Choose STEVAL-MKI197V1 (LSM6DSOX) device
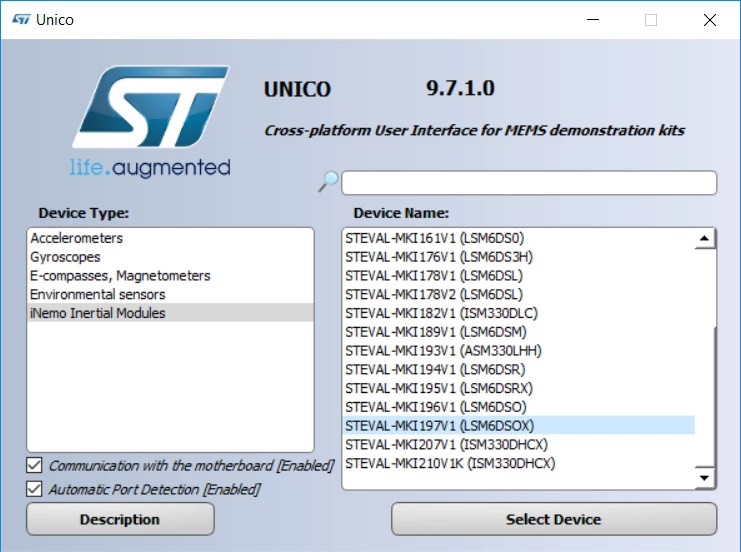741x552 pixels. click(519, 425)
